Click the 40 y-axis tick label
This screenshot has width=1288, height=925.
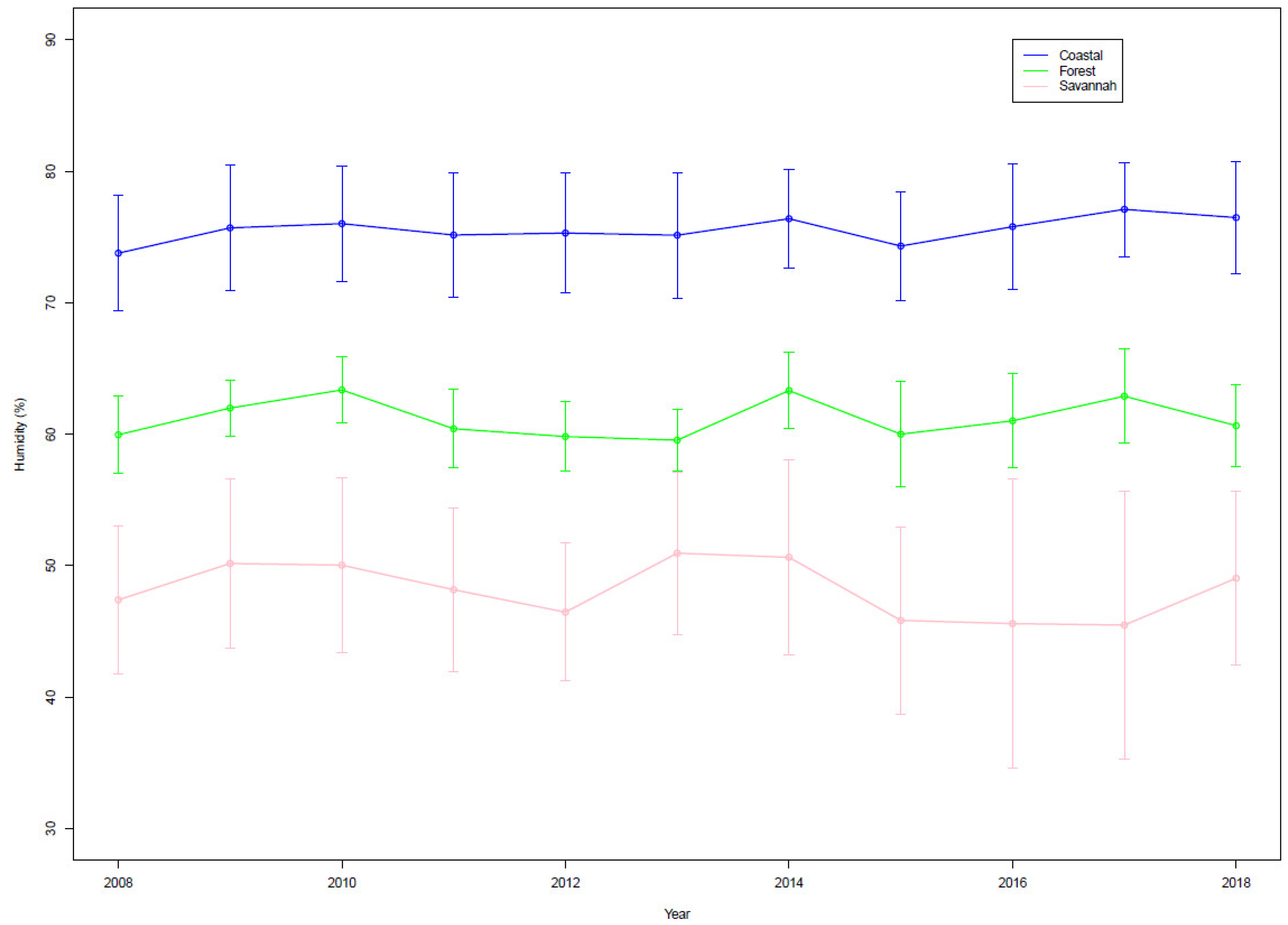coord(51,697)
